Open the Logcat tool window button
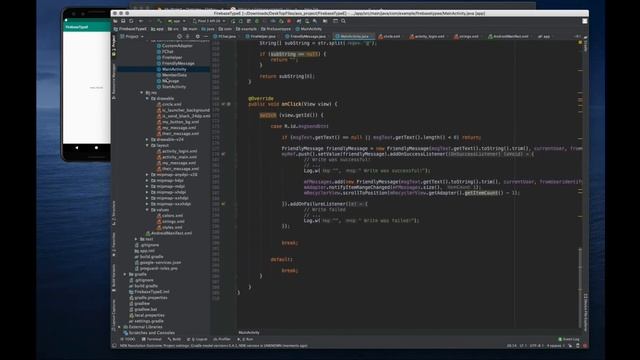 click(x=197, y=339)
